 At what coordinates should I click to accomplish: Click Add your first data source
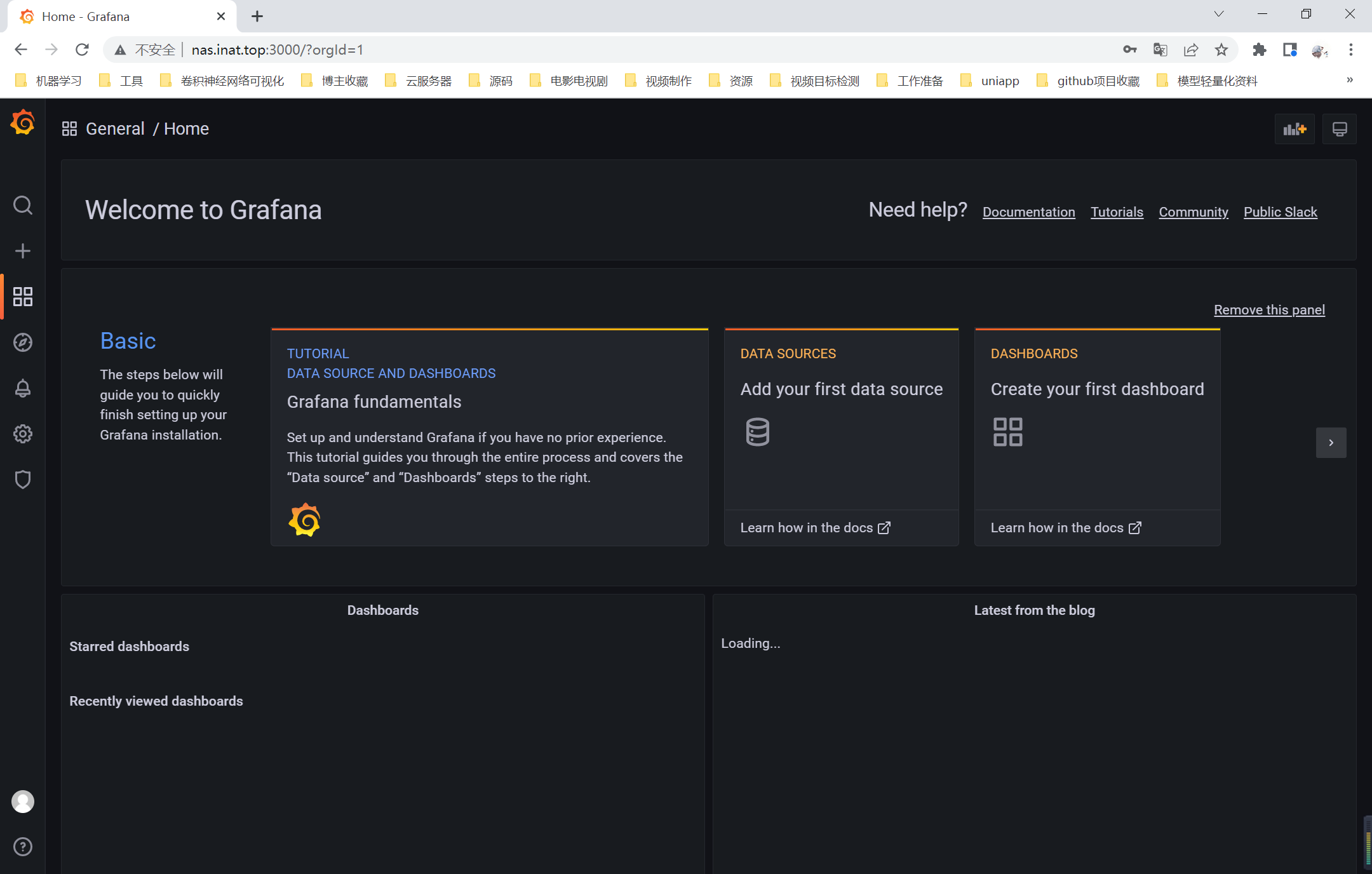842,389
